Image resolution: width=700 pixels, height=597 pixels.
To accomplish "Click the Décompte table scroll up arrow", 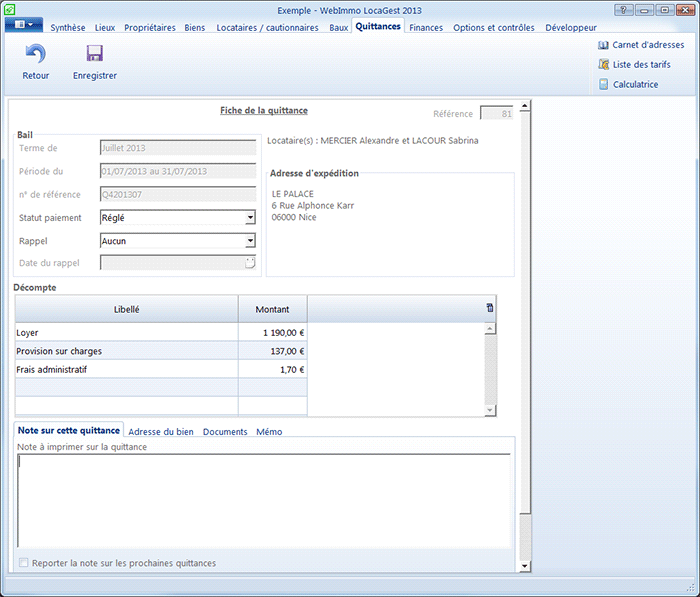I will (490, 329).
